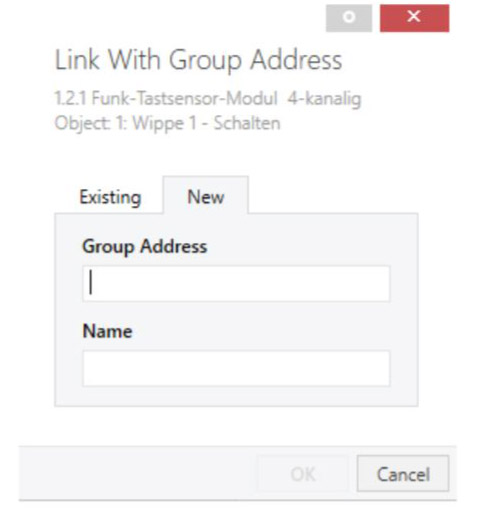
Task: Confirm with the OK button
Action: coord(302,474)
